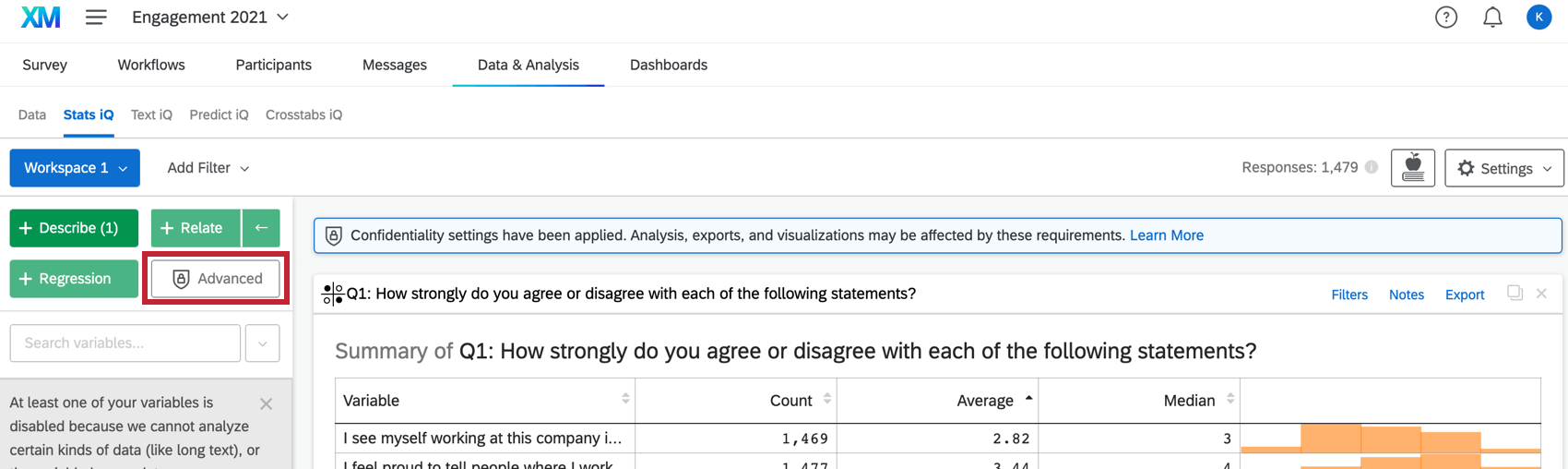Open the Settings dropdown
Image resolution: width=1568 pixels, height=469 pixels.
point(1503,168)
